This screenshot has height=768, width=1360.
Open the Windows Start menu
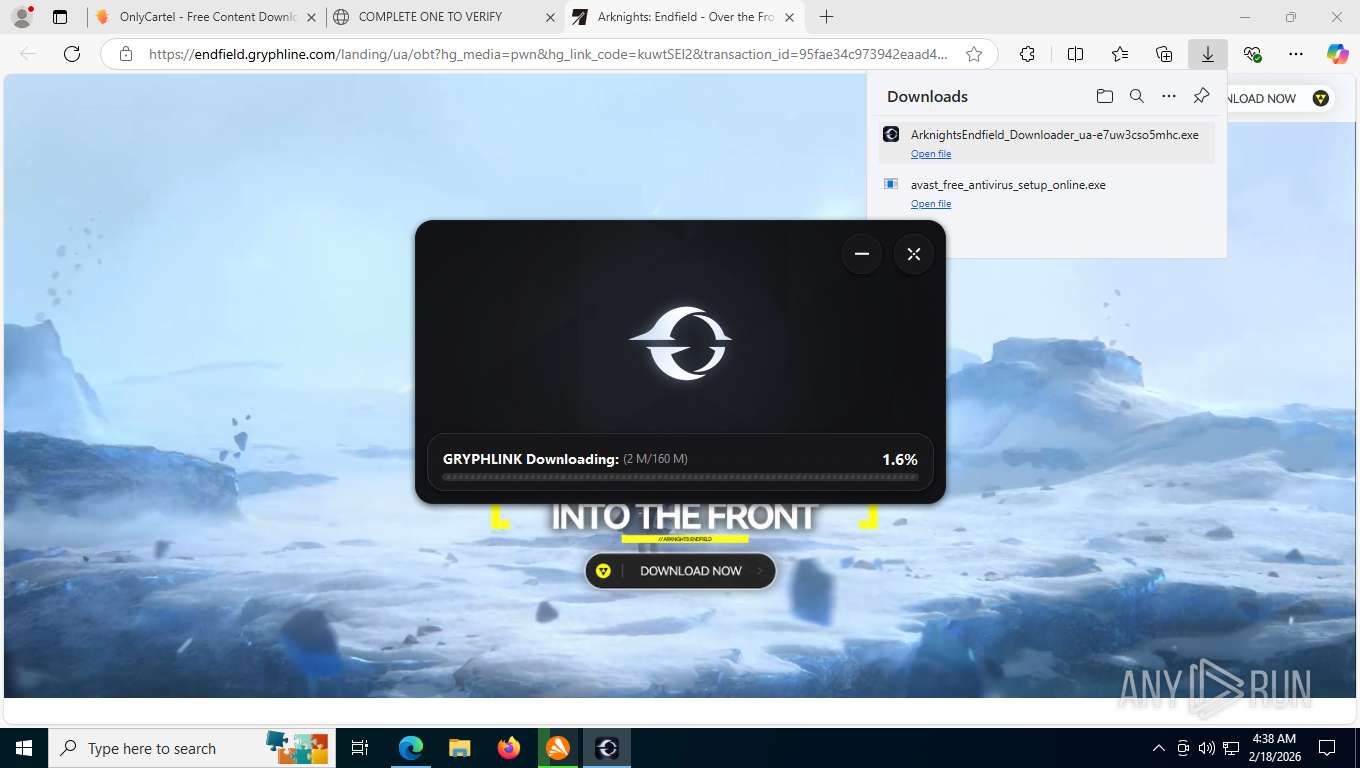(23, 748)
